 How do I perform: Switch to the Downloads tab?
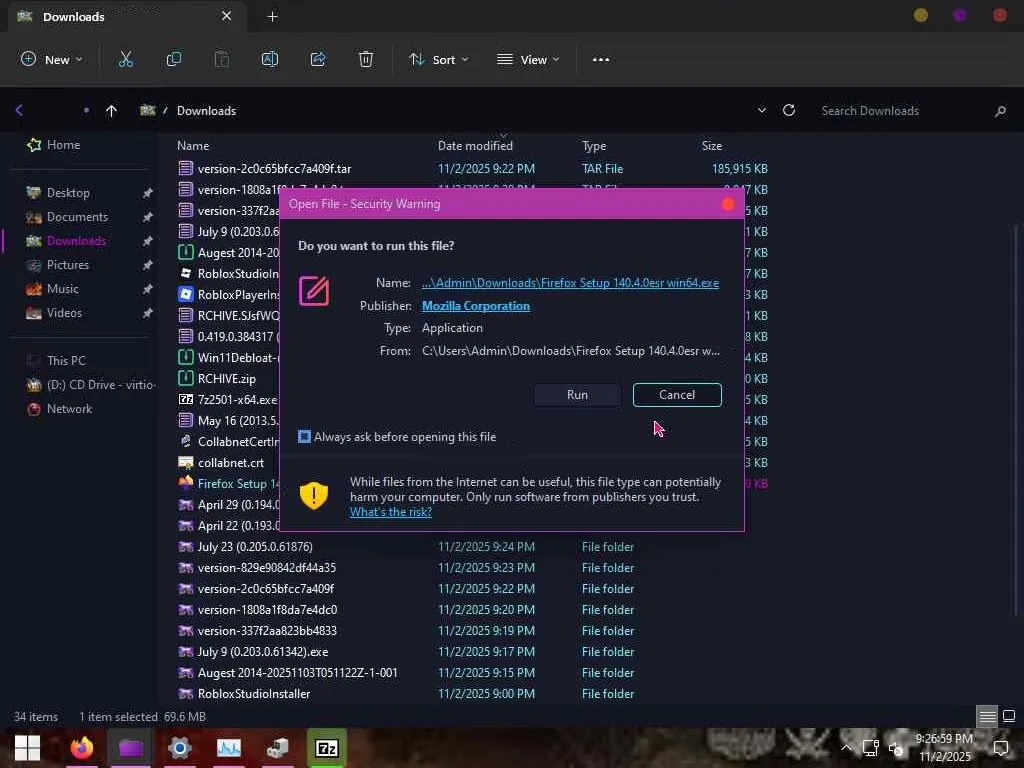[127, 16]
